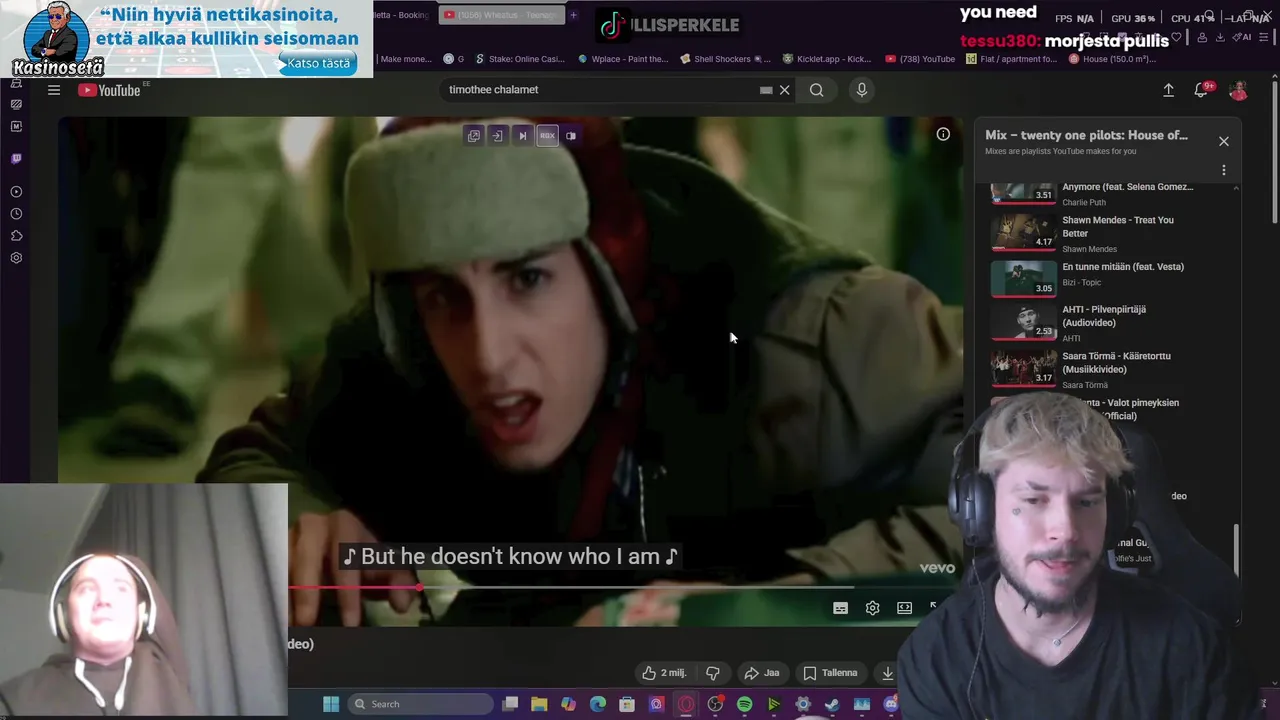The width and height of the screenshot is (1280, 720).
Task: Open the YouTube hamburger guide menu
Action: (54, 90)
